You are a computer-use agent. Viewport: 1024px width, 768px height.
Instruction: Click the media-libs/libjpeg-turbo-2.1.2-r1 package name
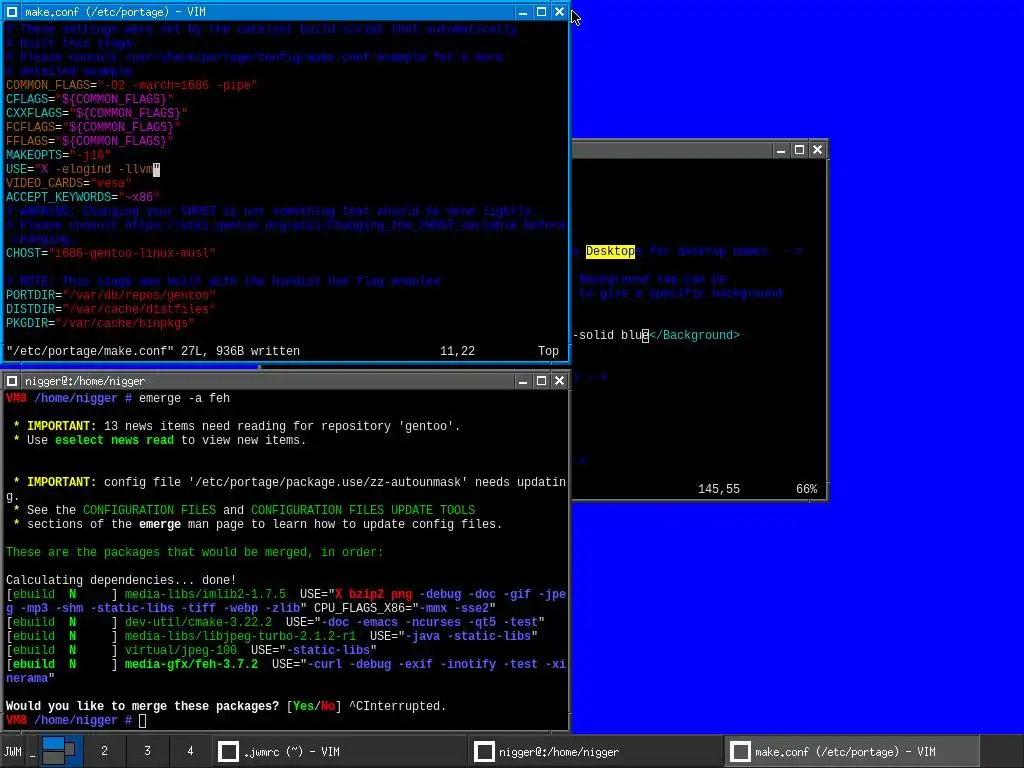[240, 636]
